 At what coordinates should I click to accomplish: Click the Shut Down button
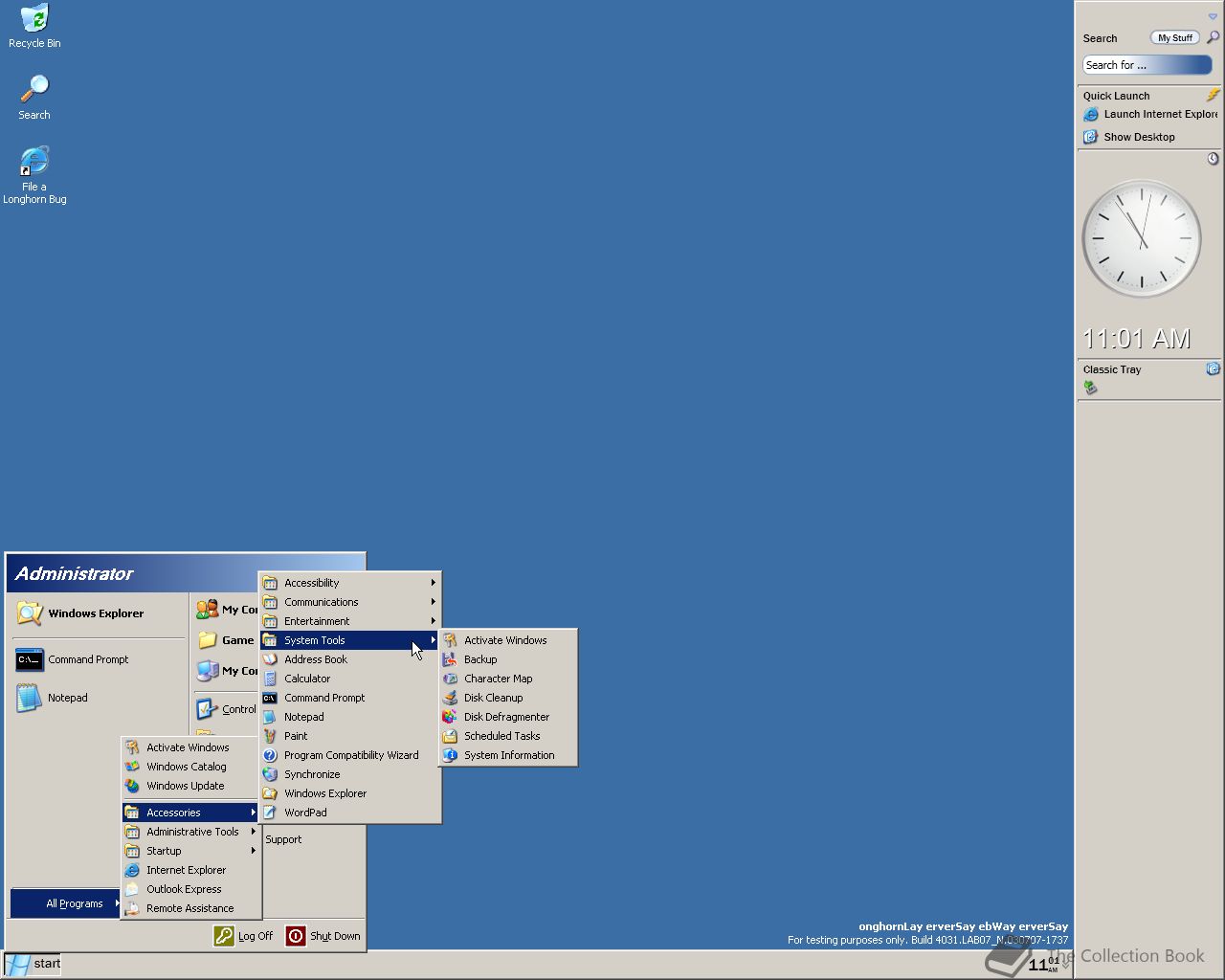tap(323, 936)
